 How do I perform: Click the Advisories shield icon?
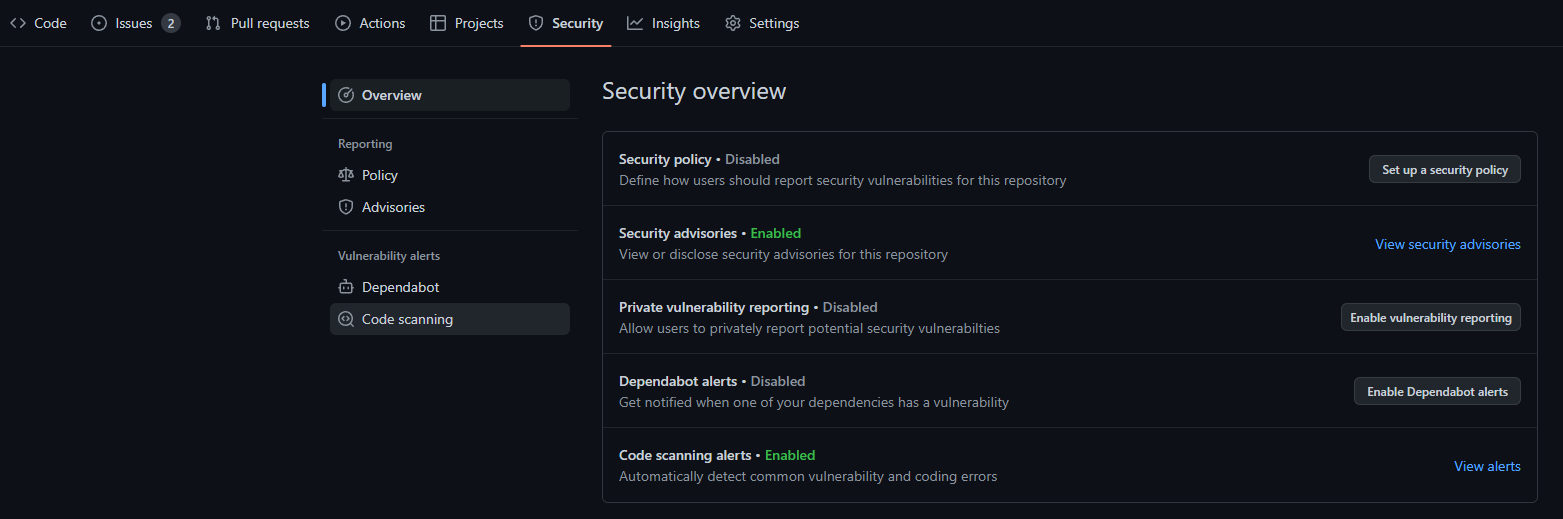click(346, 207)
